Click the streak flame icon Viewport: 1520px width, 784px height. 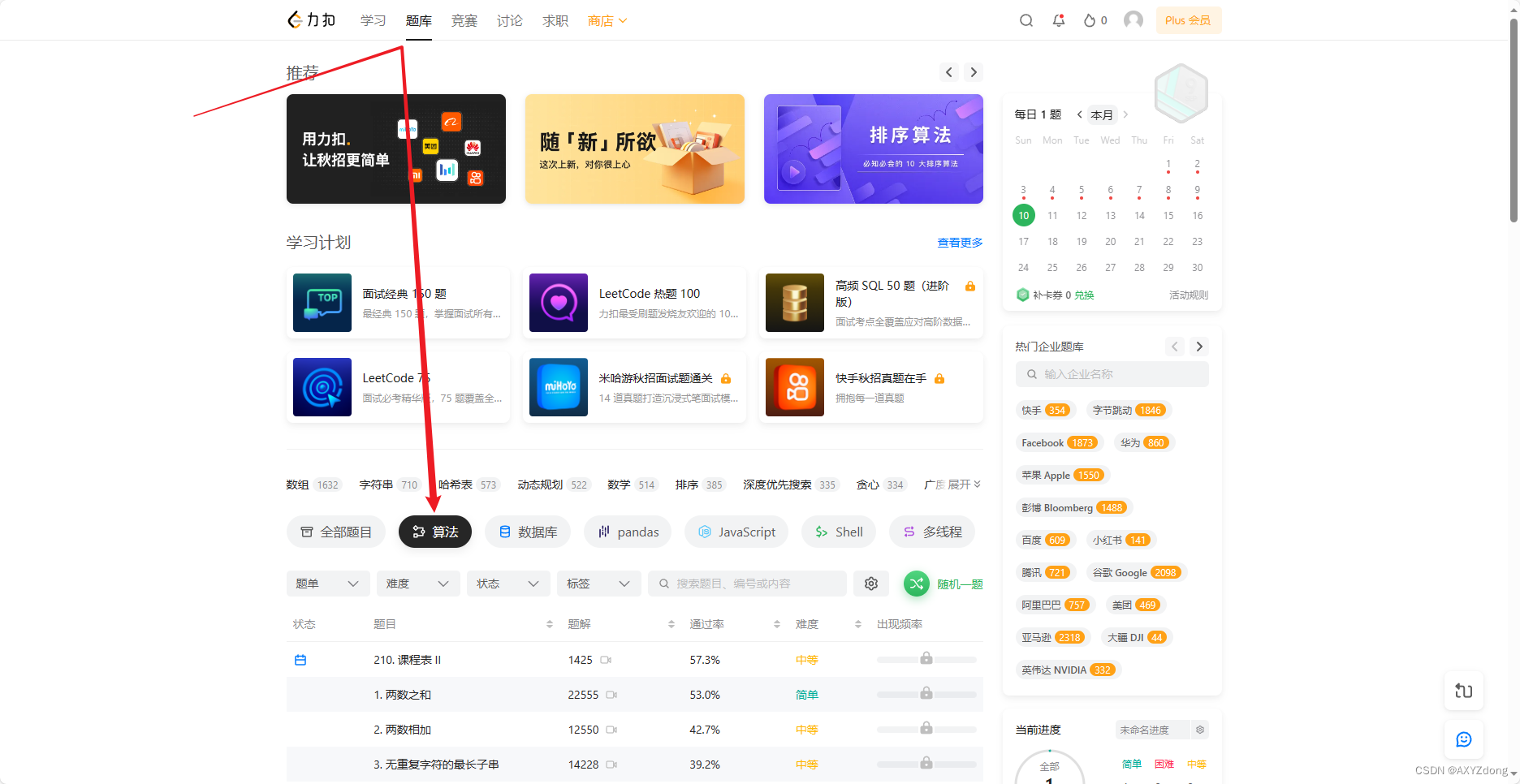[1090, 20]
